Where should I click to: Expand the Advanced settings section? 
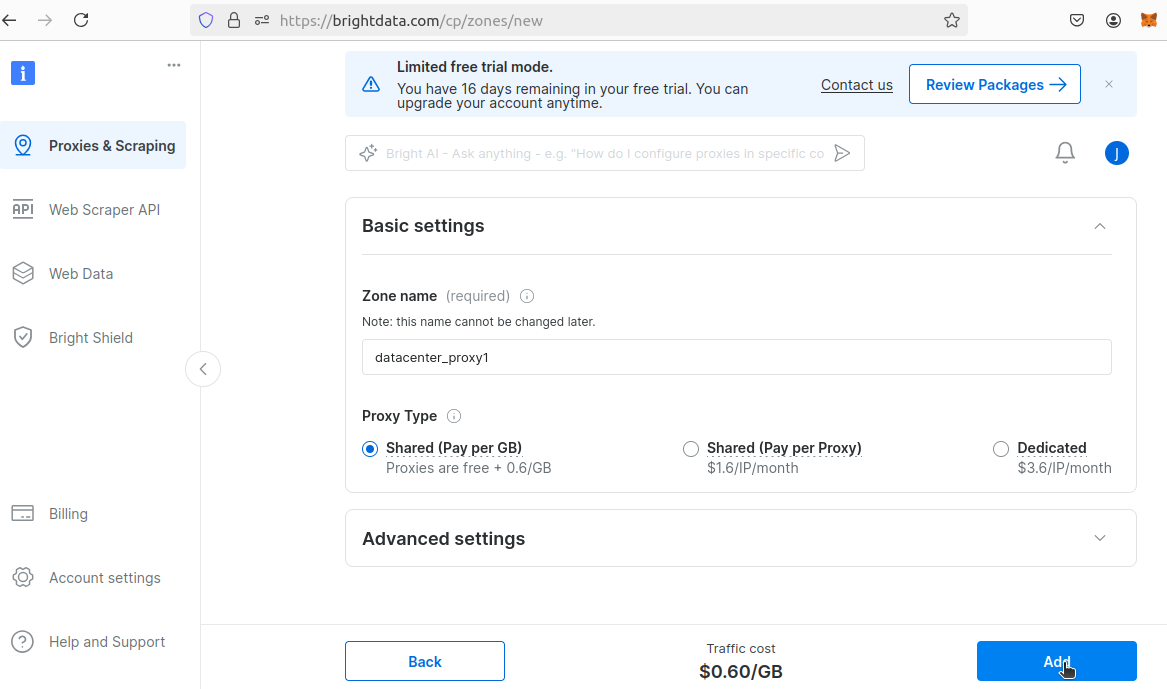1100,538
